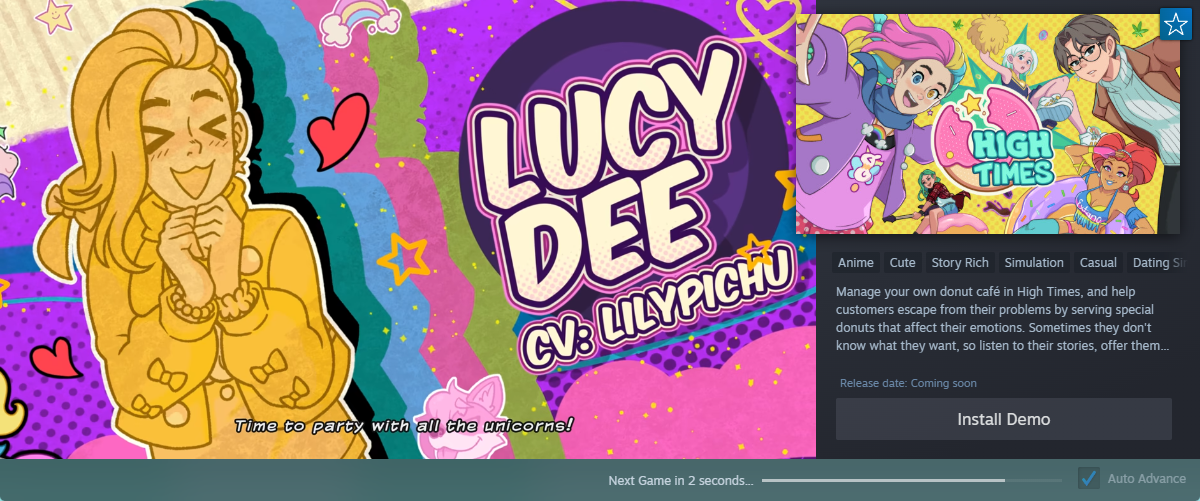The height and width of the screenshot is (501, 1200).
Task: Add game to wishlist with star icon
Action: (x=1174, y=24)
